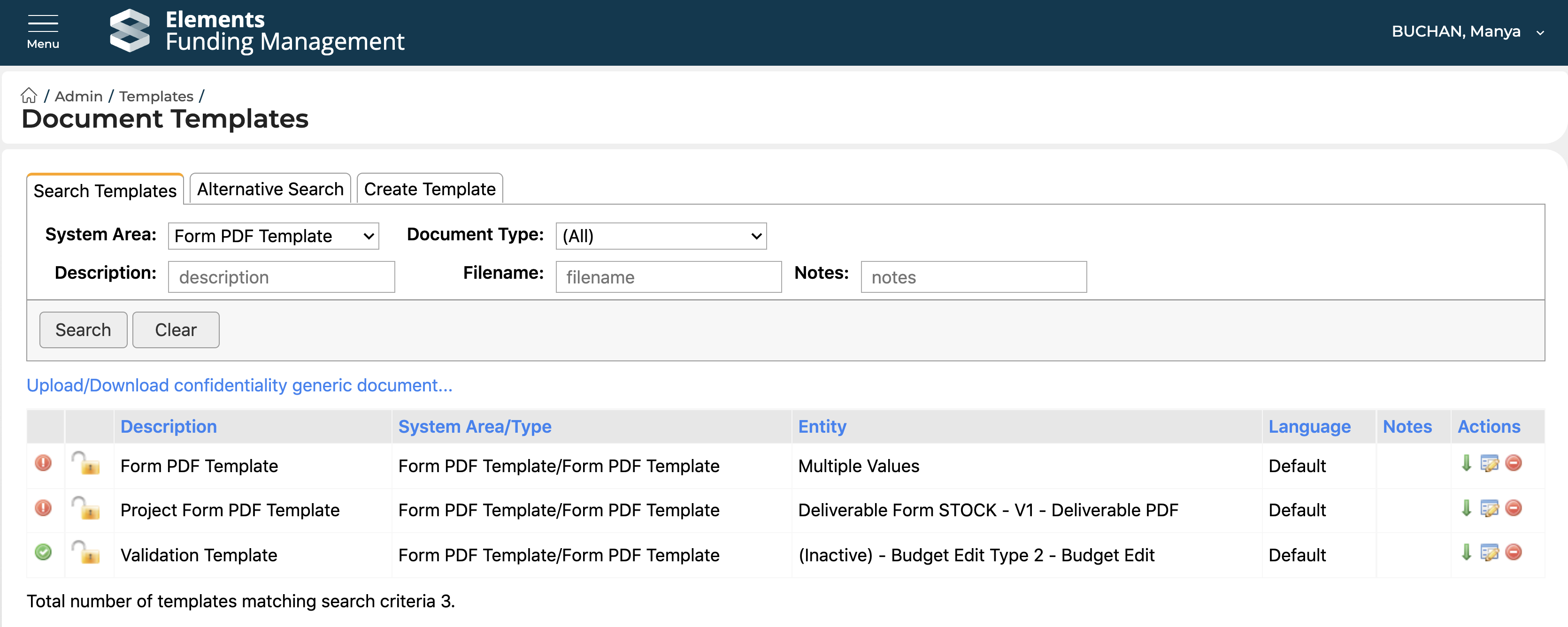
Task: Download the Form PDF Template row file
Action: (x=1466, y=463)
